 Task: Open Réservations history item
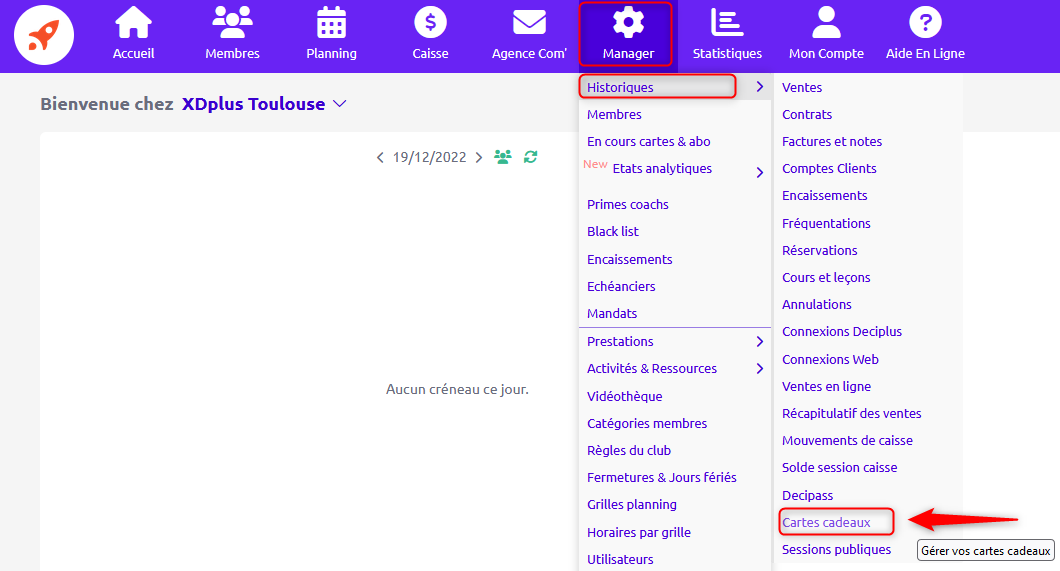click(819, 251)
